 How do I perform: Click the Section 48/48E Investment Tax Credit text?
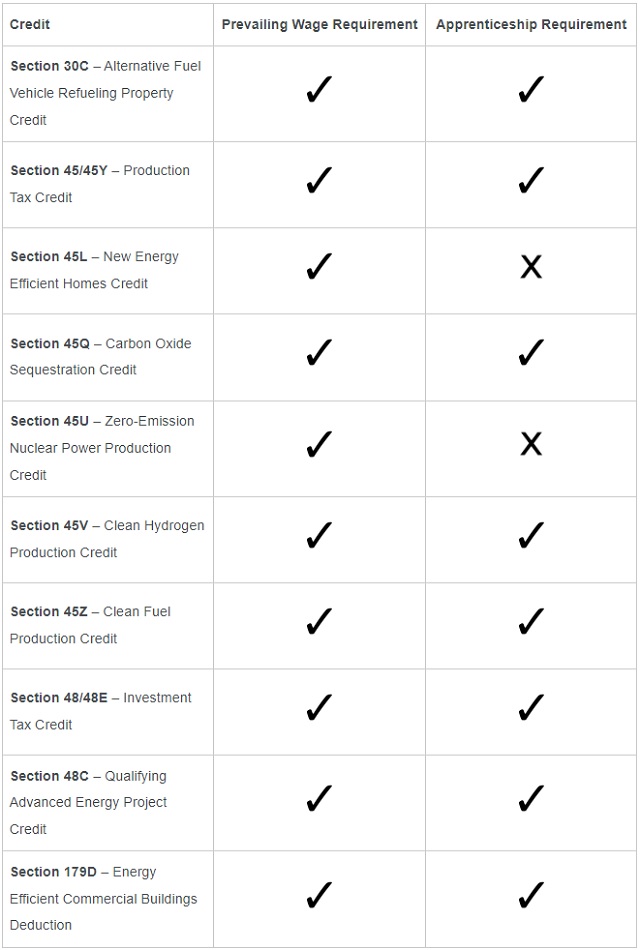point(100,710)
